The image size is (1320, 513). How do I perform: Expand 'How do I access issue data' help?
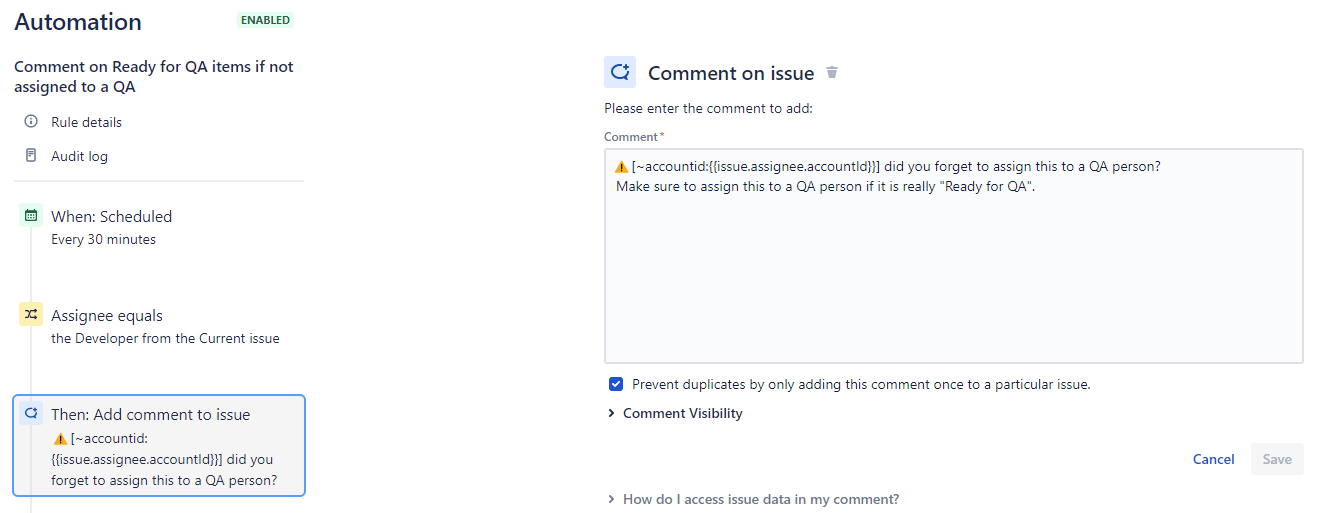[760, 499]
